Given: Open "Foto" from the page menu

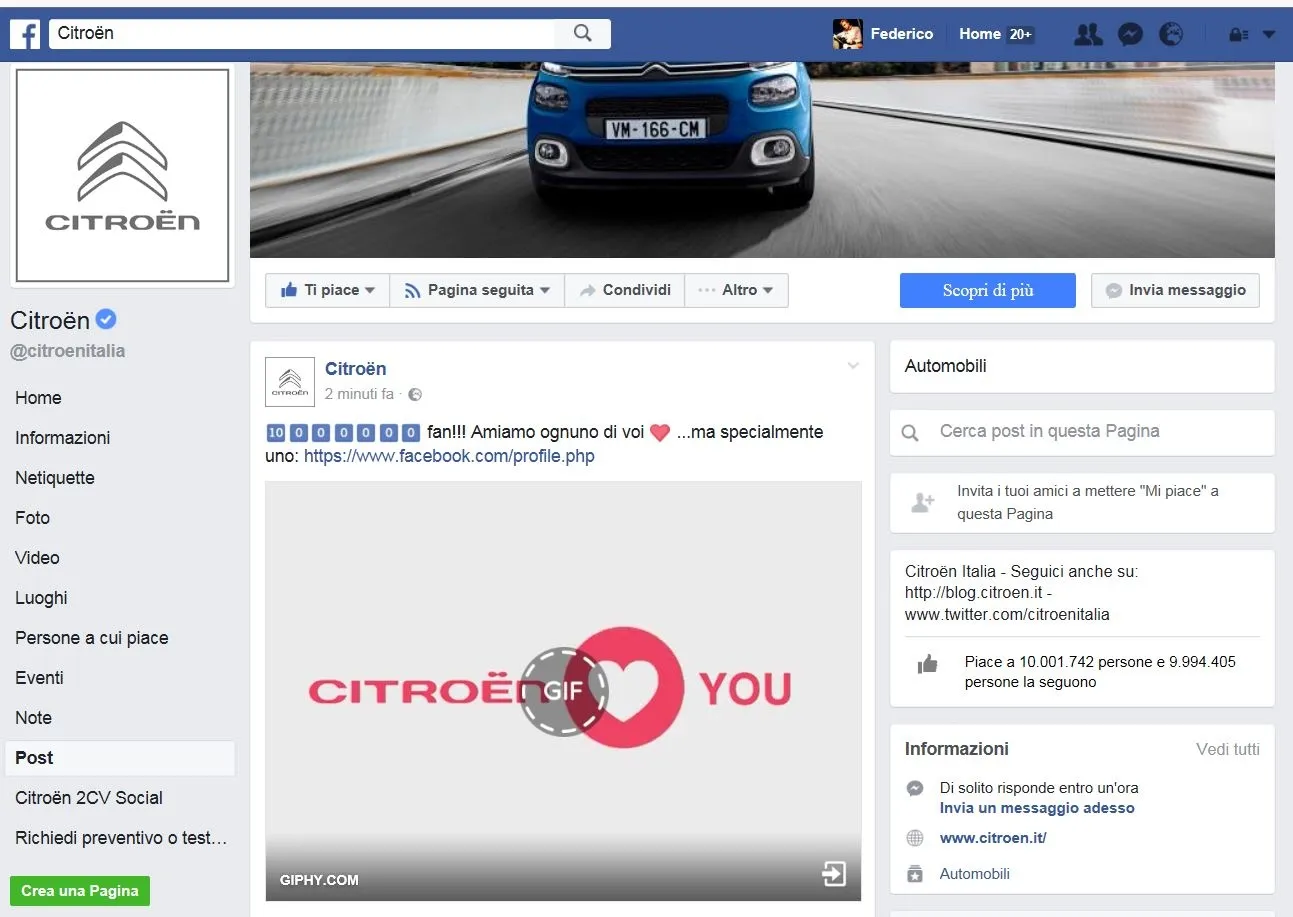Looking at the screenshot, I should [32, 518].
